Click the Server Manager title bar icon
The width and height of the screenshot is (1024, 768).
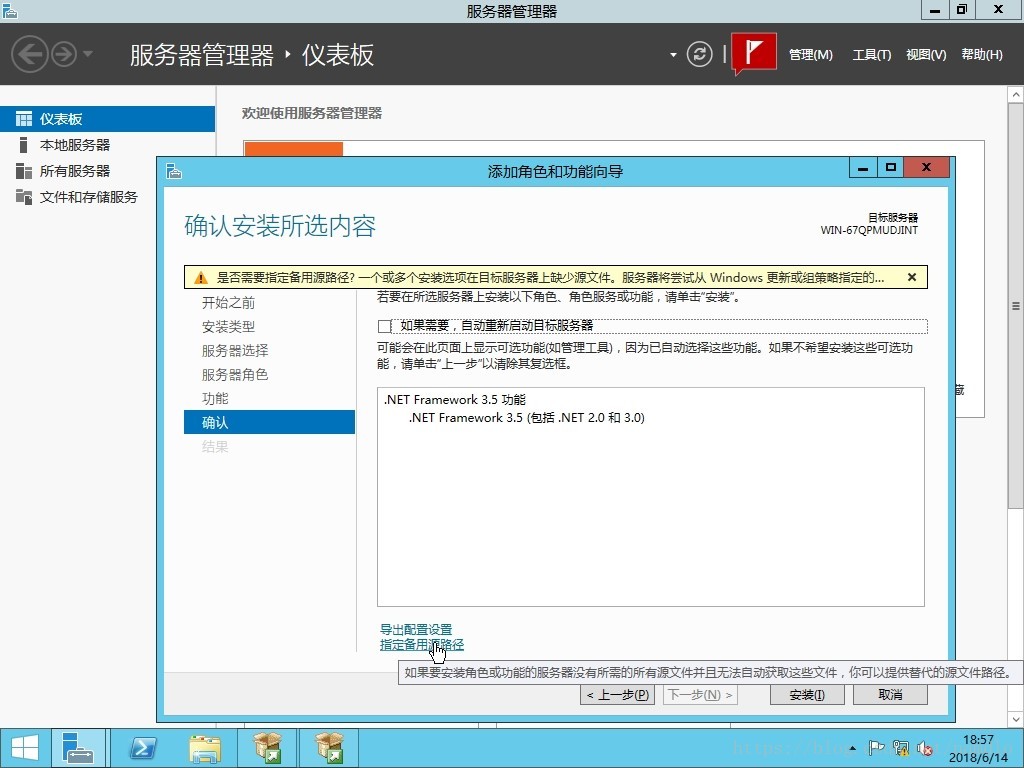10,10
